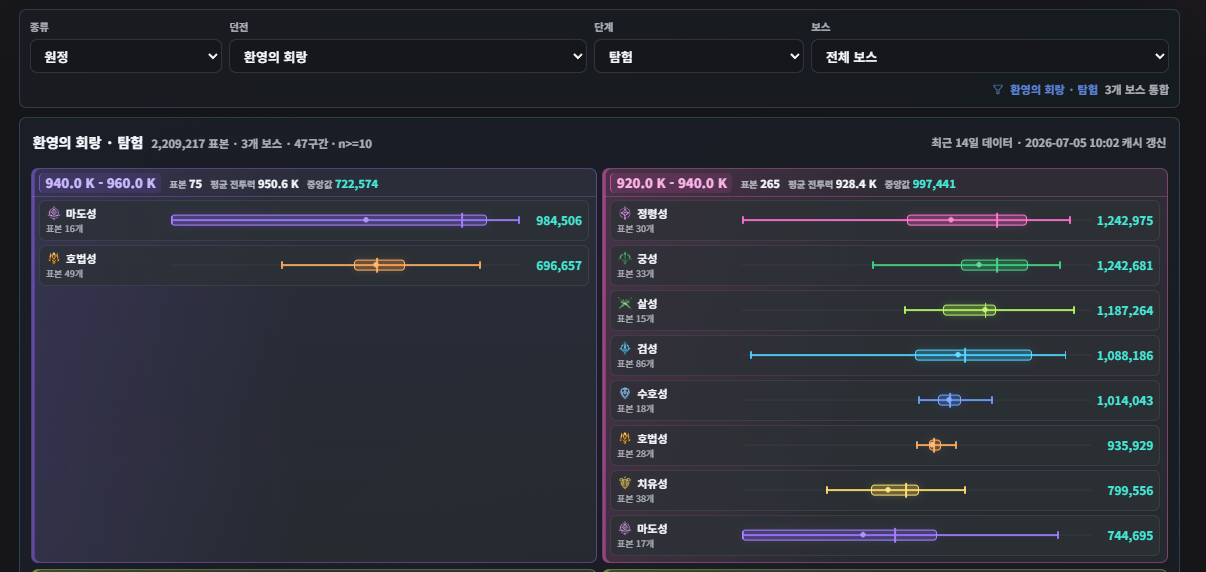Select the 호법성 row with value 935,929

point(885,445)
